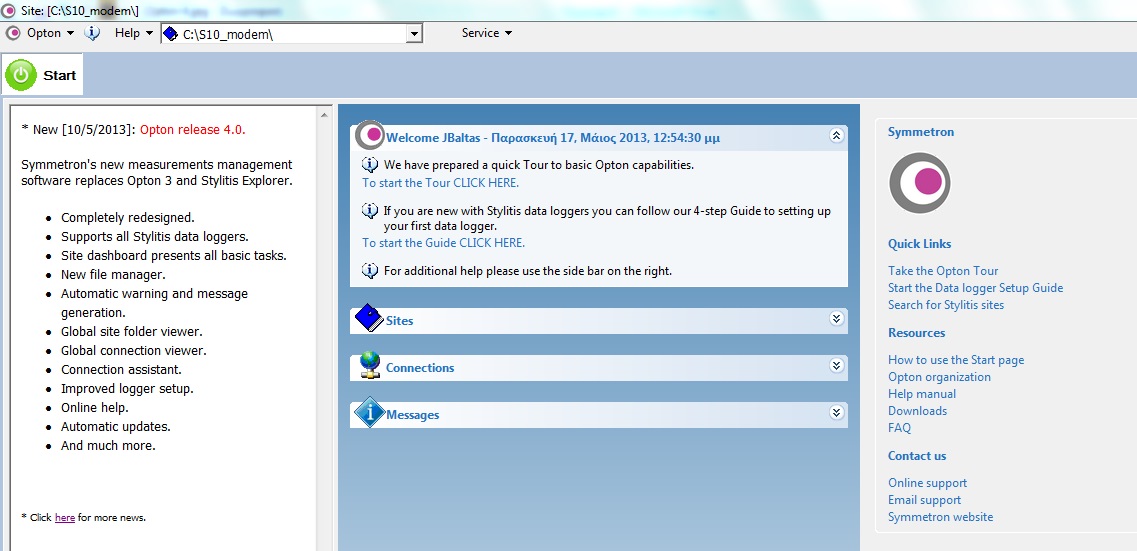Open 'Opton organization' resource link
Viewport: 1137px width, 551px height.
pyautogui.click(x=940, y=377)
